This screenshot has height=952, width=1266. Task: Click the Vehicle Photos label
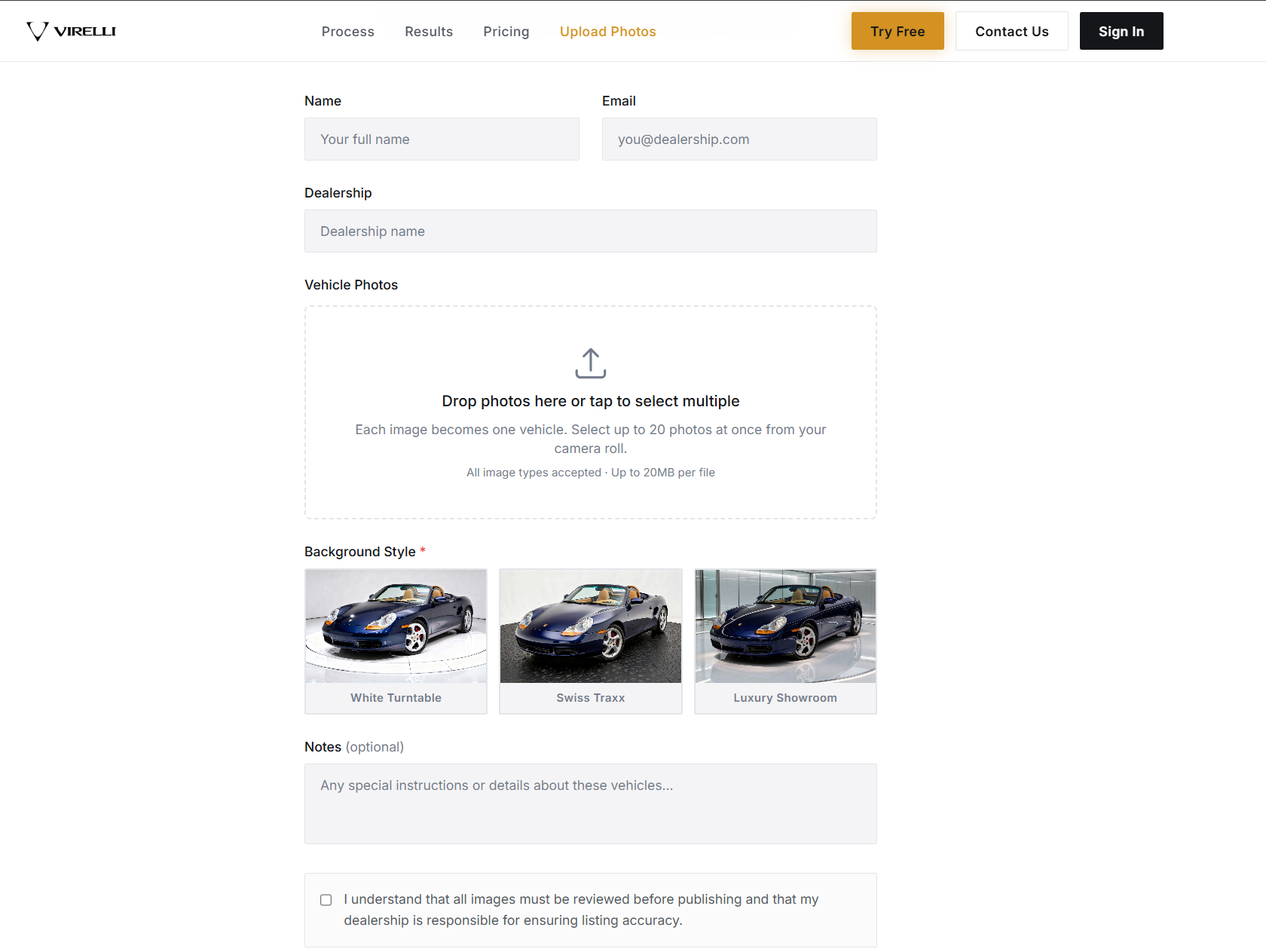click(351, 285)
